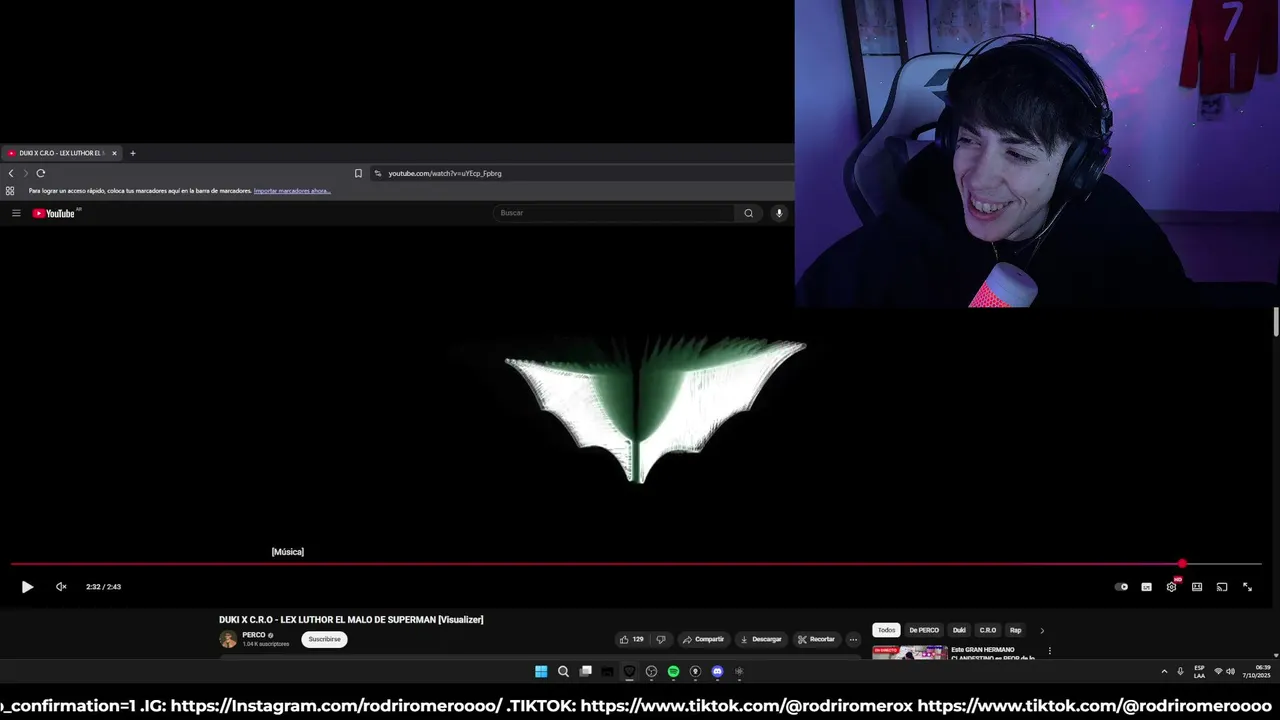Click the red playhead dot on the timeline
Viewport: 1280px width, 720px height.
[1182, 564]
